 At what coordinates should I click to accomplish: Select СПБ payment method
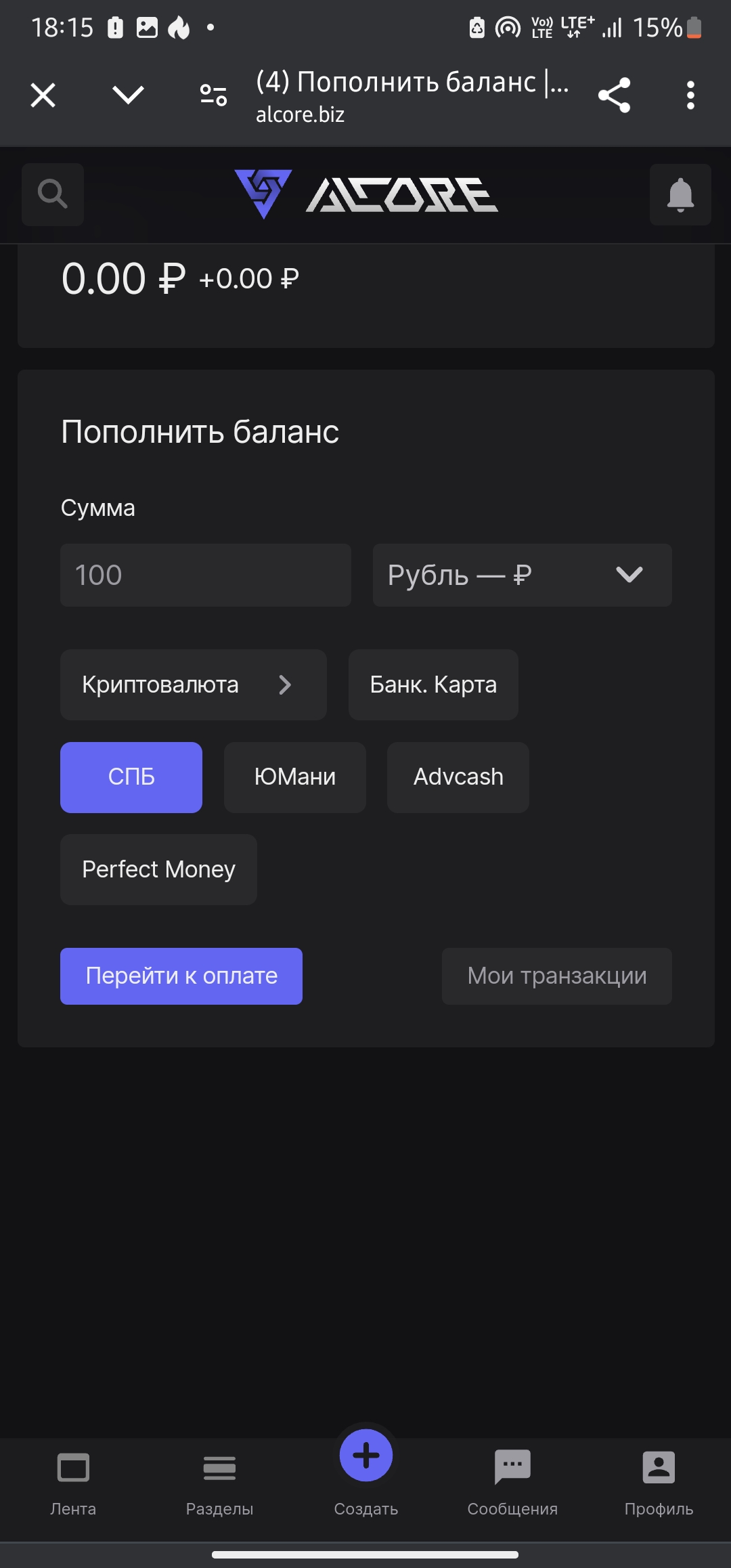coord(131,777)
